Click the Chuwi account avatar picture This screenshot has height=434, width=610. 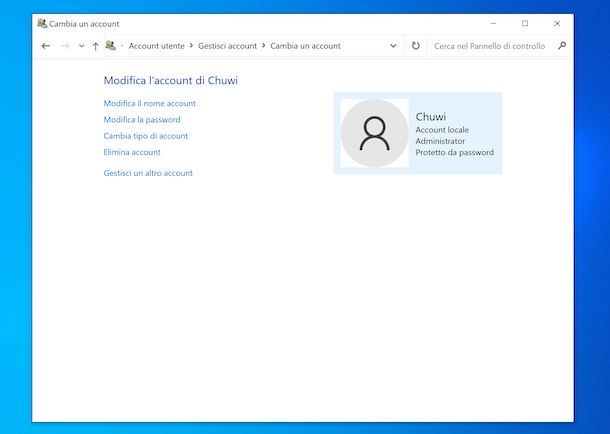tap(375, 133)
